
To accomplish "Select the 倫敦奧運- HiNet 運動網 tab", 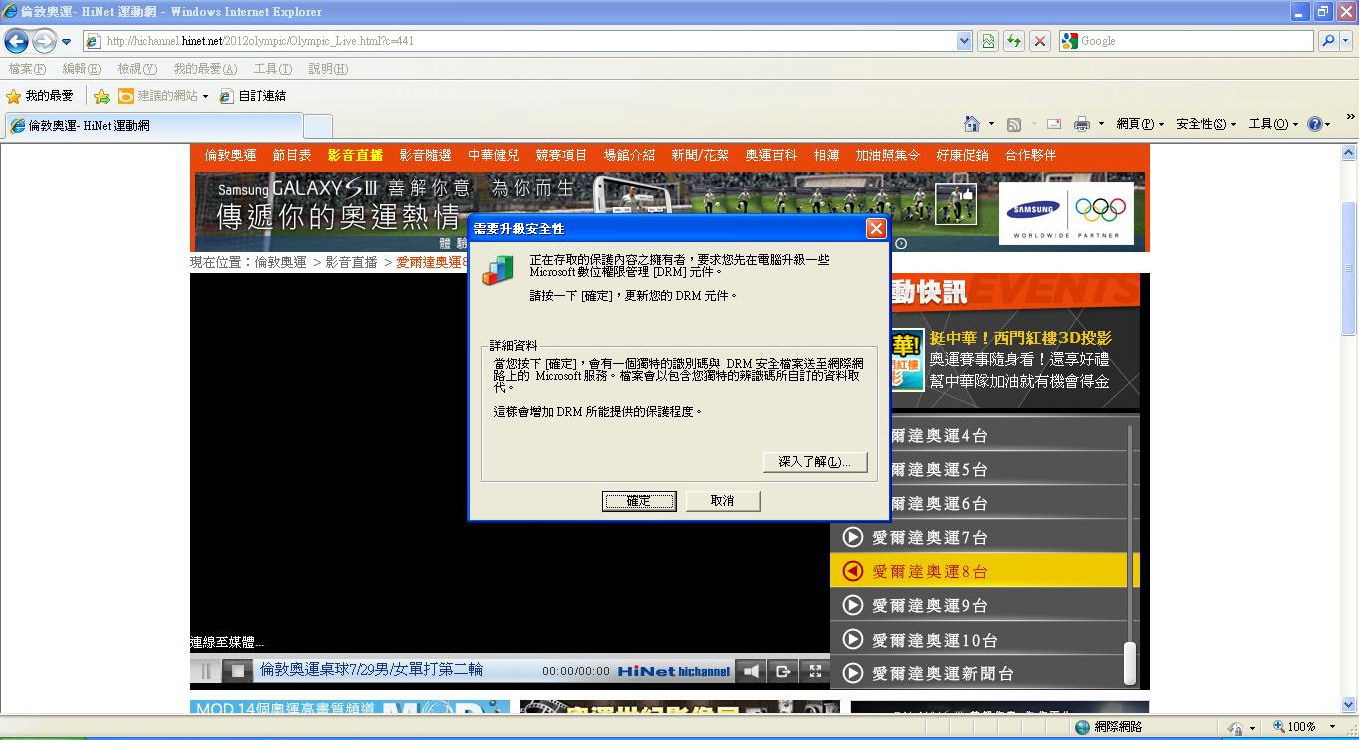I will coord(153,126).
